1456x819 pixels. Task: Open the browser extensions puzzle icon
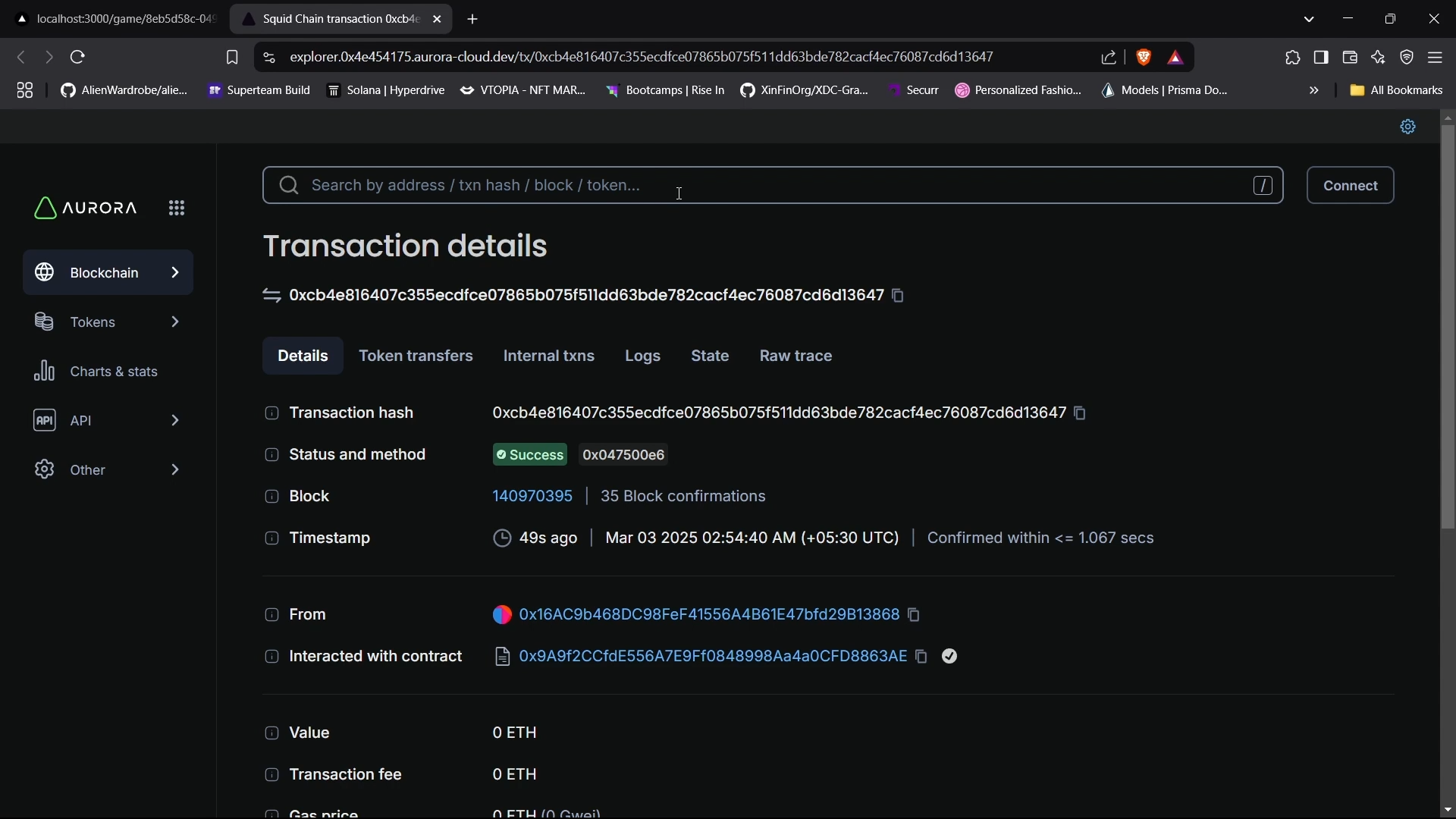click(1293, 57)
